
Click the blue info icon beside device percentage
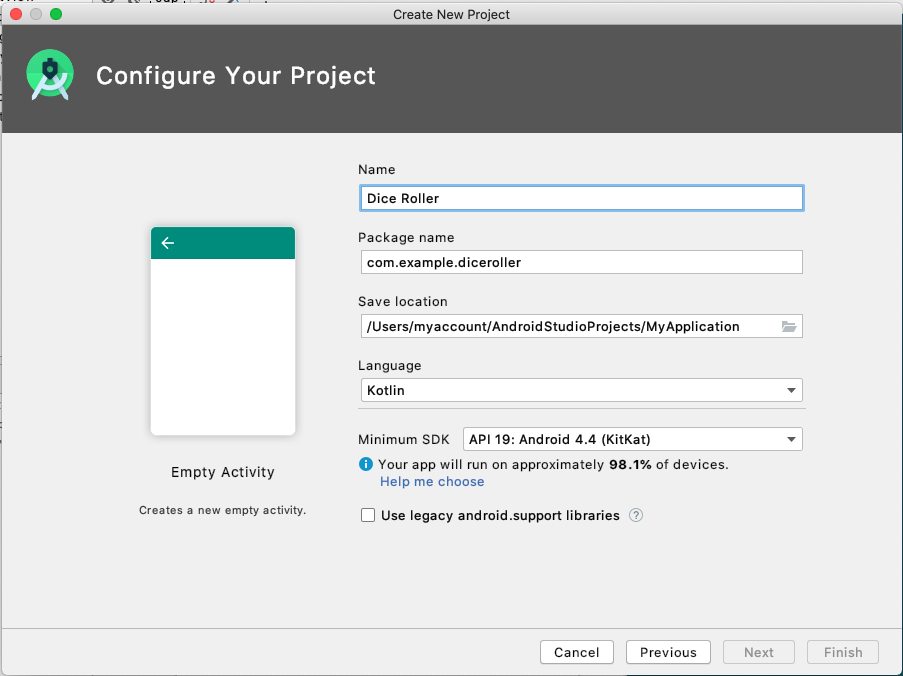pyautogui.click(x=366, y=464)
